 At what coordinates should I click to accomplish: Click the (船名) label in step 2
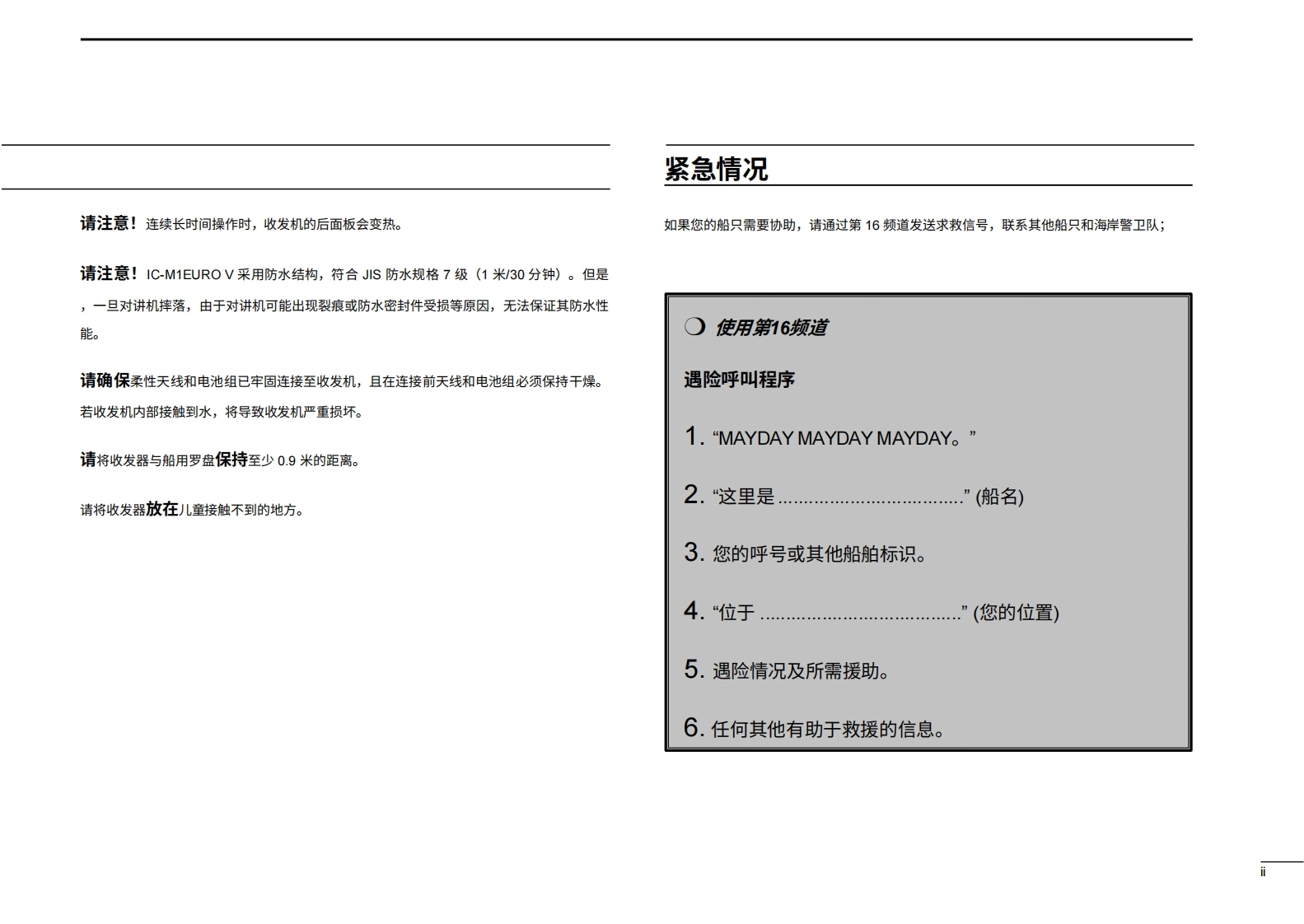(x=999, y=497)
